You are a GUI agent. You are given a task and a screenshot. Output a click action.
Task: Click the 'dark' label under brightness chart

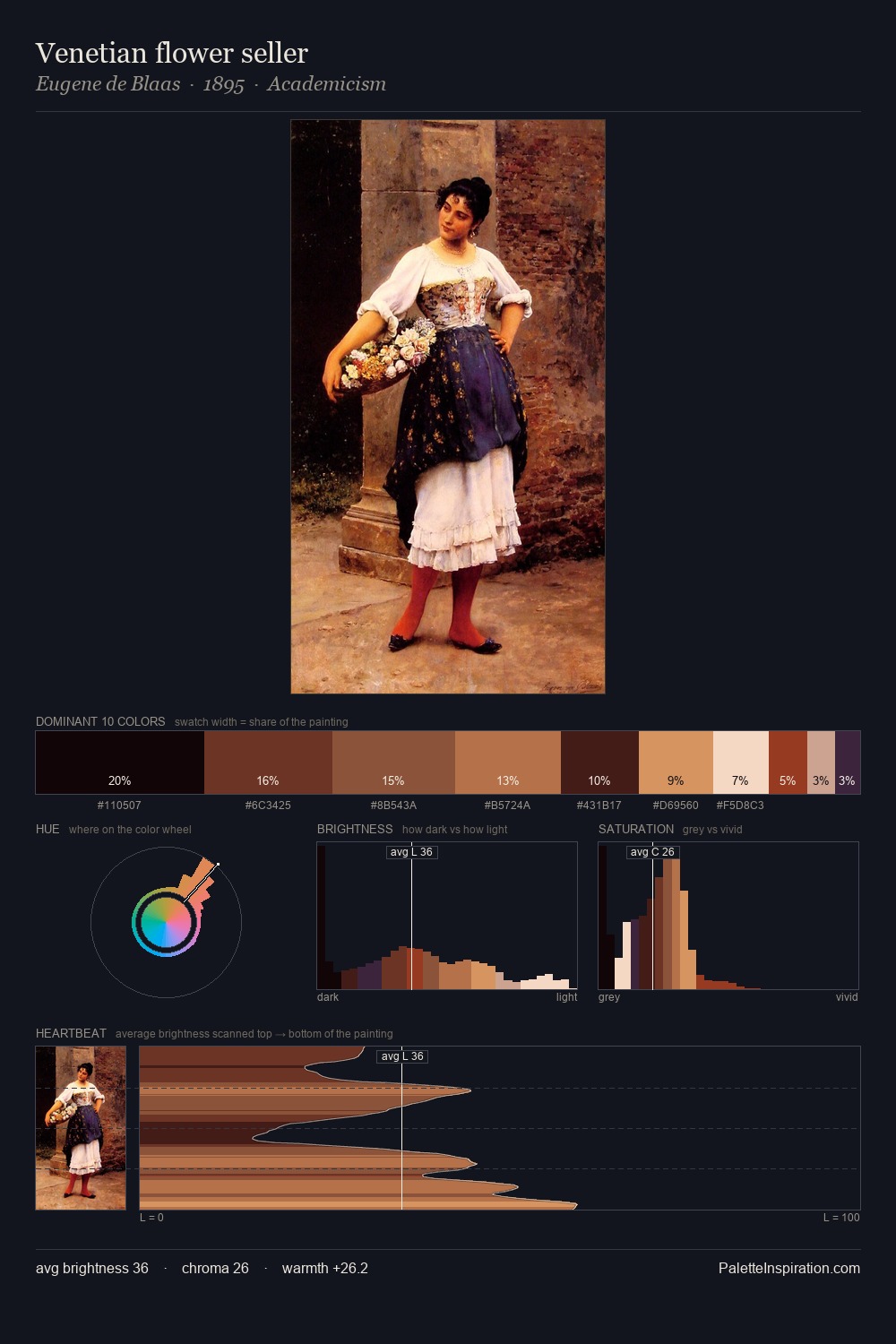pyautogui.click(x=328, y=997)
